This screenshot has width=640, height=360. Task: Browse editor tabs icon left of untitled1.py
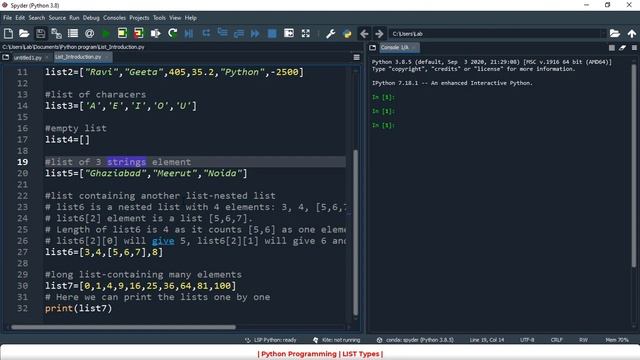(x=6, y=58)
